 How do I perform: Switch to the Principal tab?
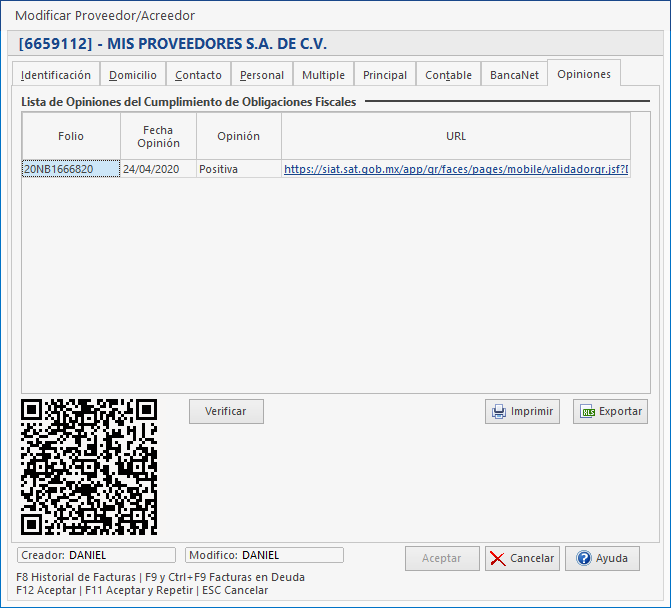pyautogui.click(x=385, y=75)
